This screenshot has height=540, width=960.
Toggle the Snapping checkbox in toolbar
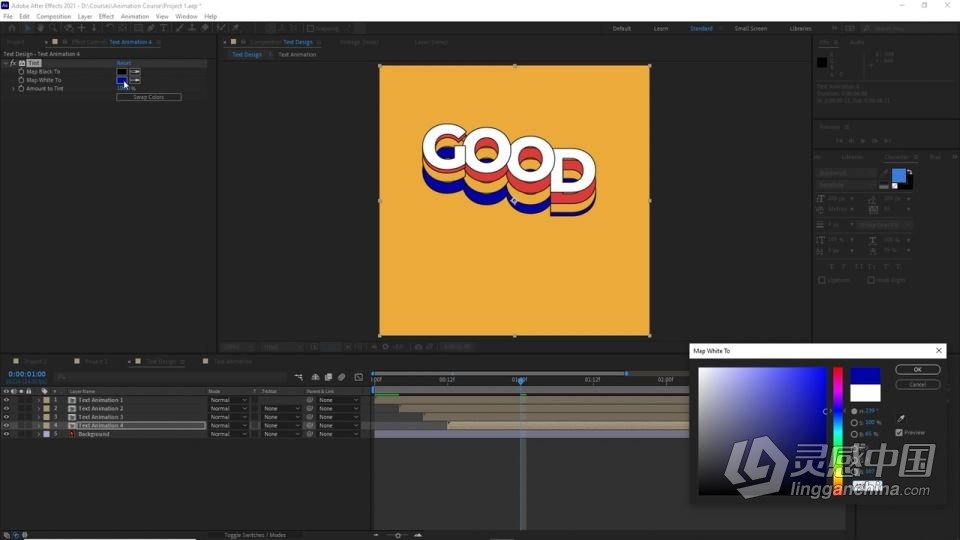coord(310,28)
